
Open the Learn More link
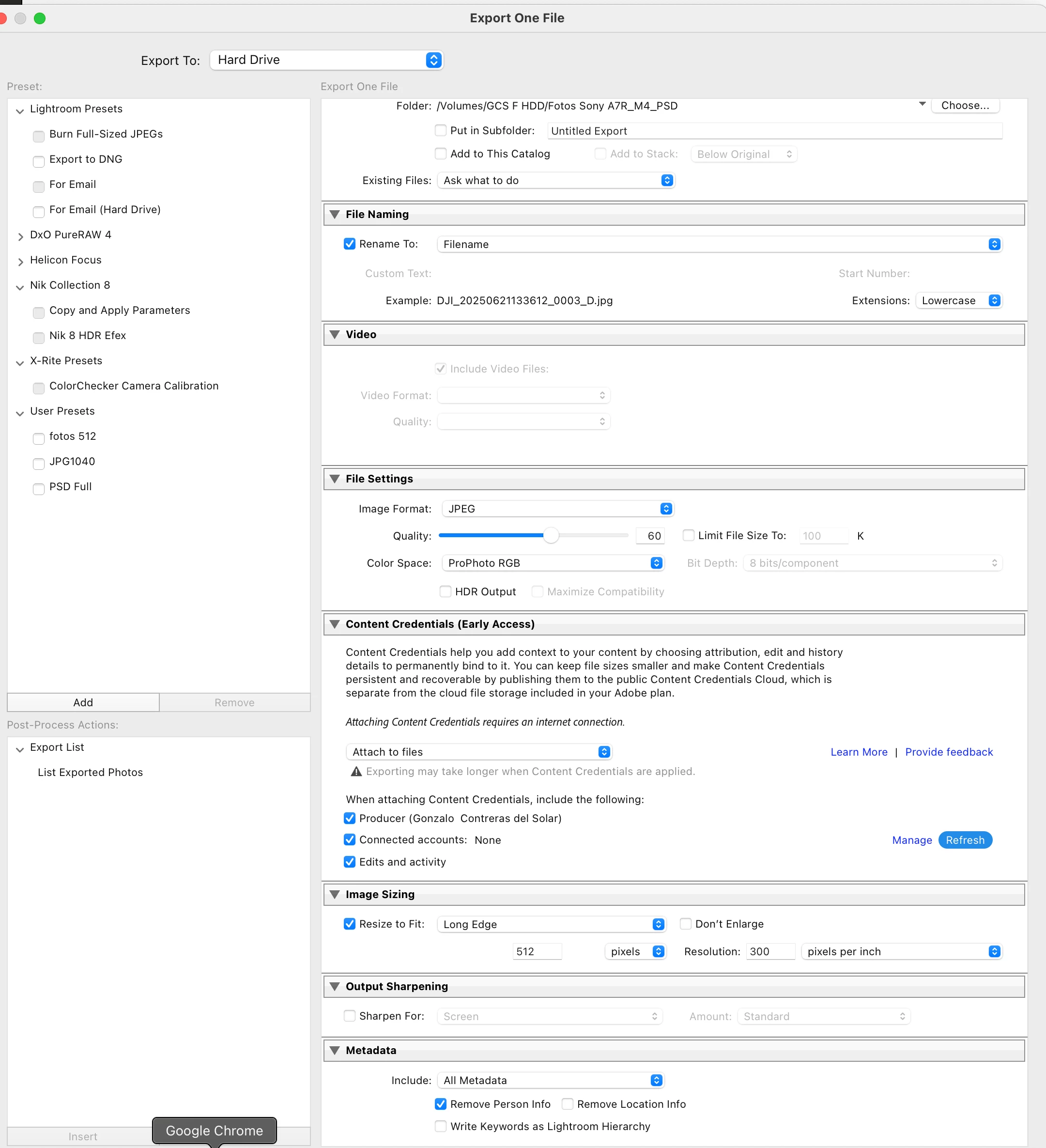(859, 752)
